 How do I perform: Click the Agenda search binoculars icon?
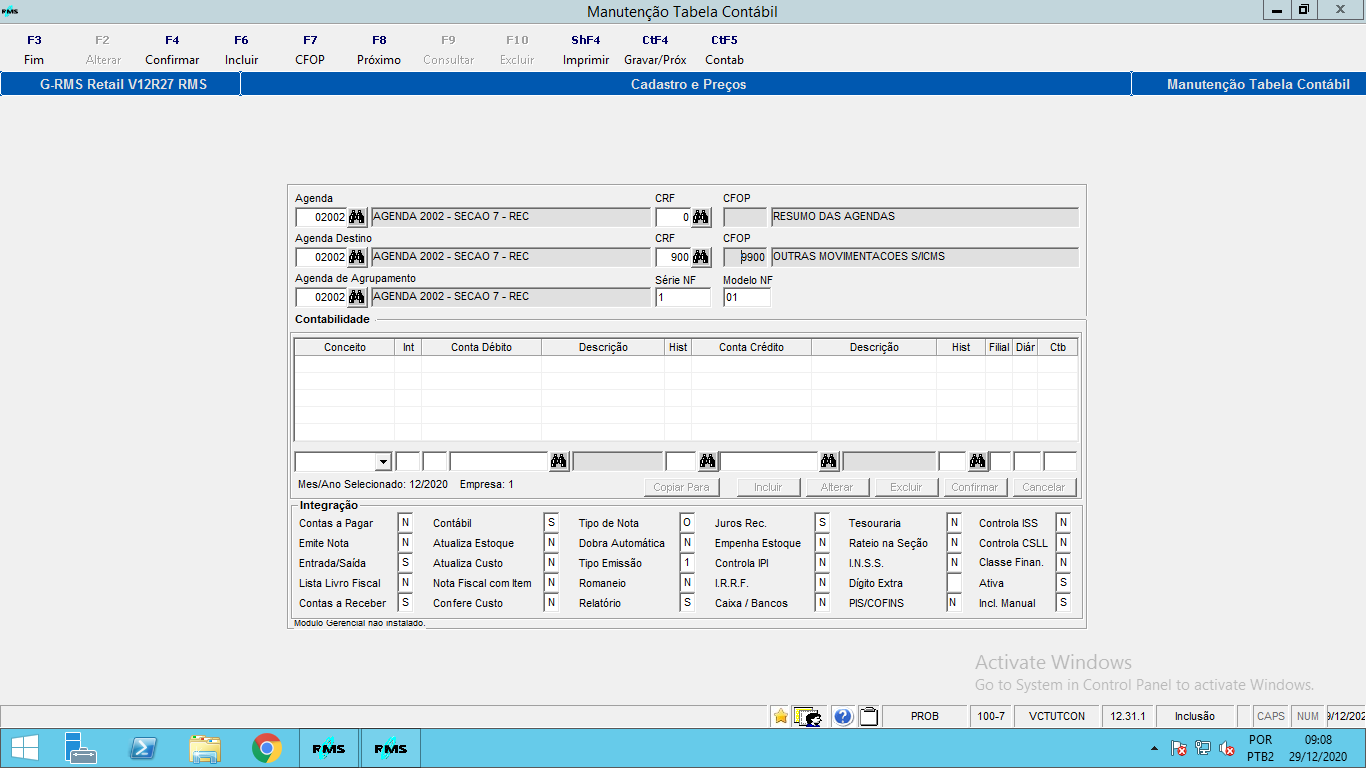357,217
